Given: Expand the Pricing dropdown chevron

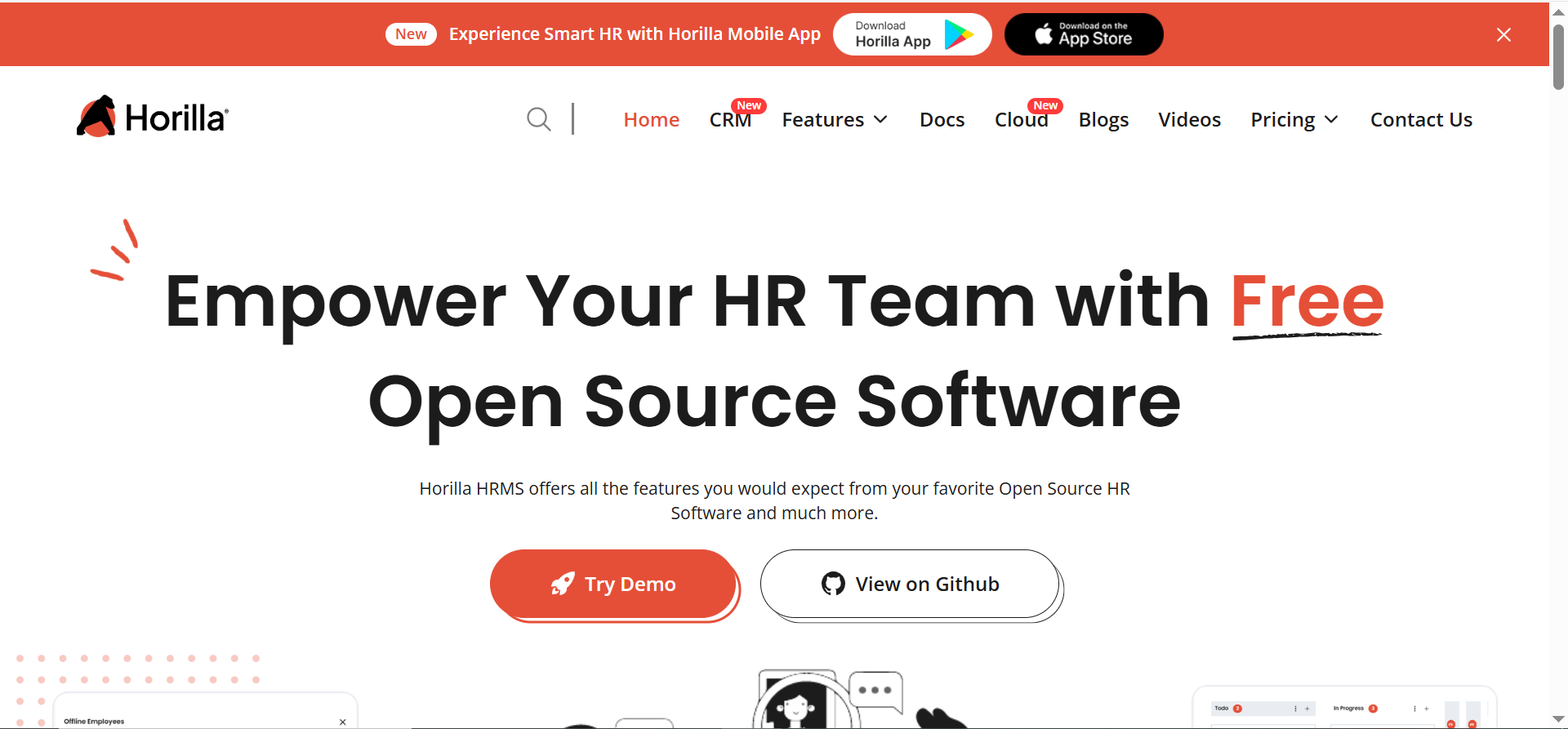Looking at the screenshot, I should click(1331, 120).
